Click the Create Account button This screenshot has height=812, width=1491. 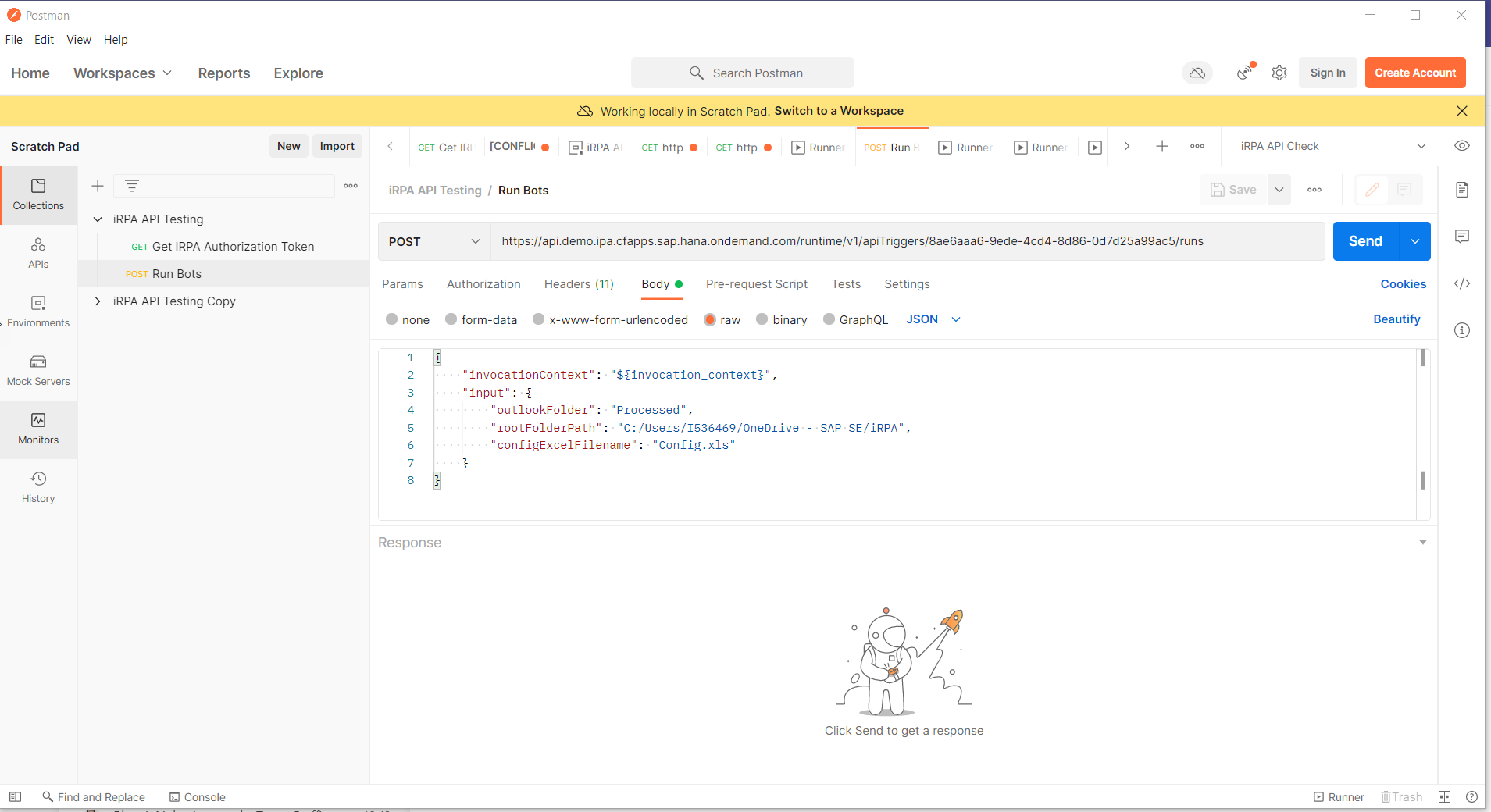pos(1415,73)
